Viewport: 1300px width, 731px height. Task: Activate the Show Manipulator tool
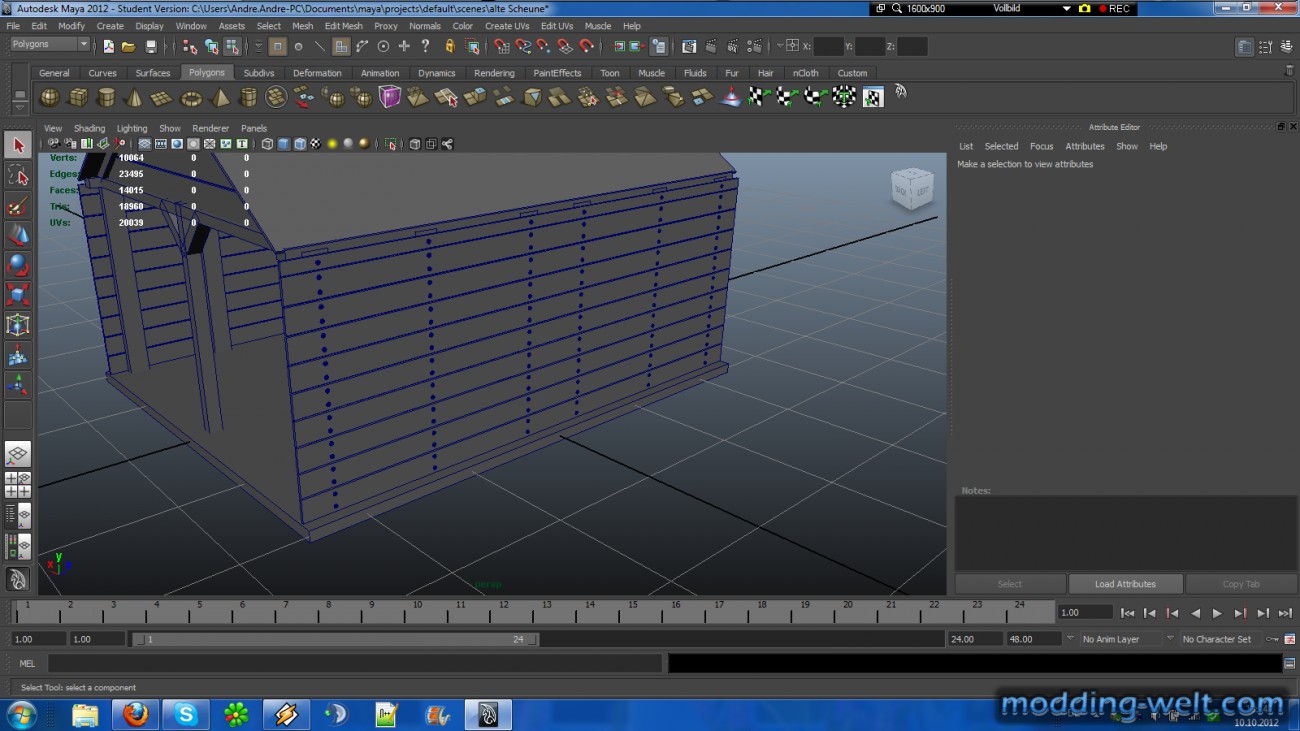(18, 385)
